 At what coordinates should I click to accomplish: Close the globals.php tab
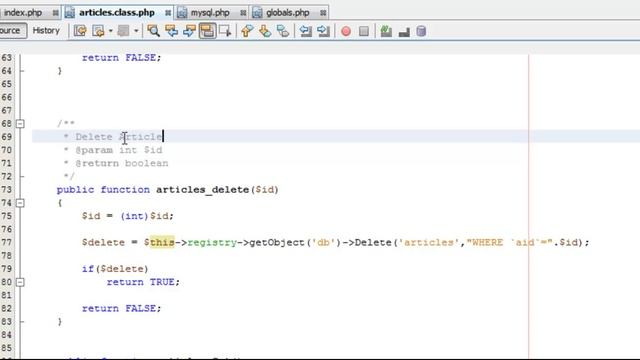(323, 13)
